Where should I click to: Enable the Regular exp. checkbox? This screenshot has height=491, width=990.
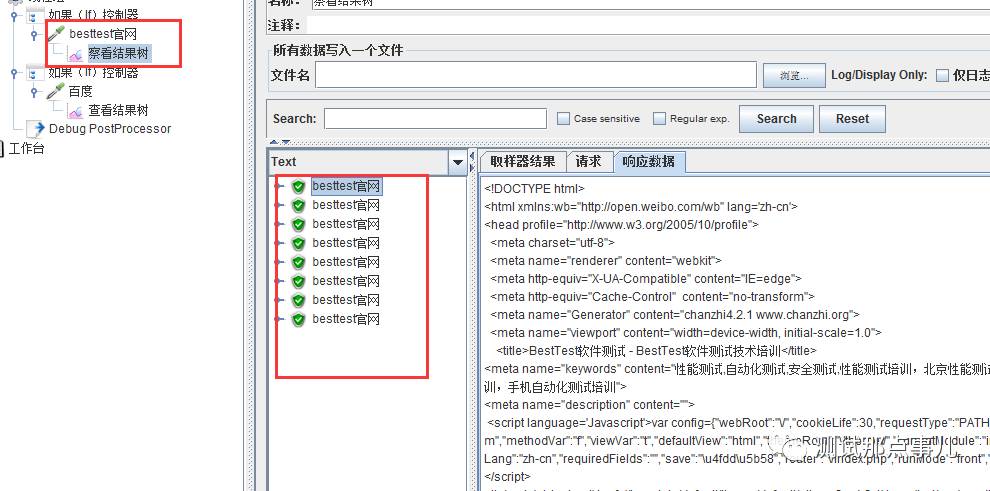coord(659,119)
